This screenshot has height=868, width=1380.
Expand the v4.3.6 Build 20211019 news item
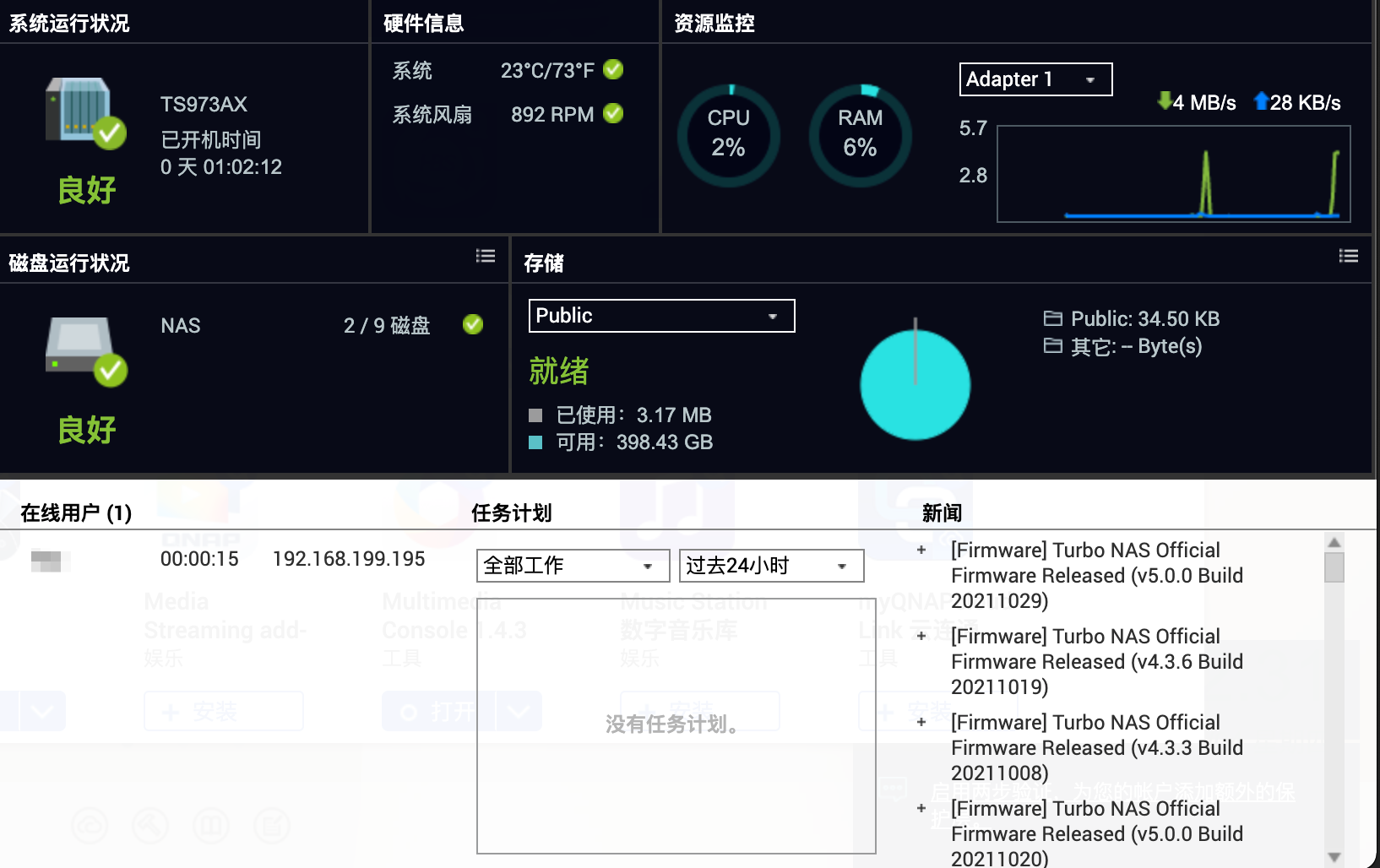point(921,637)
